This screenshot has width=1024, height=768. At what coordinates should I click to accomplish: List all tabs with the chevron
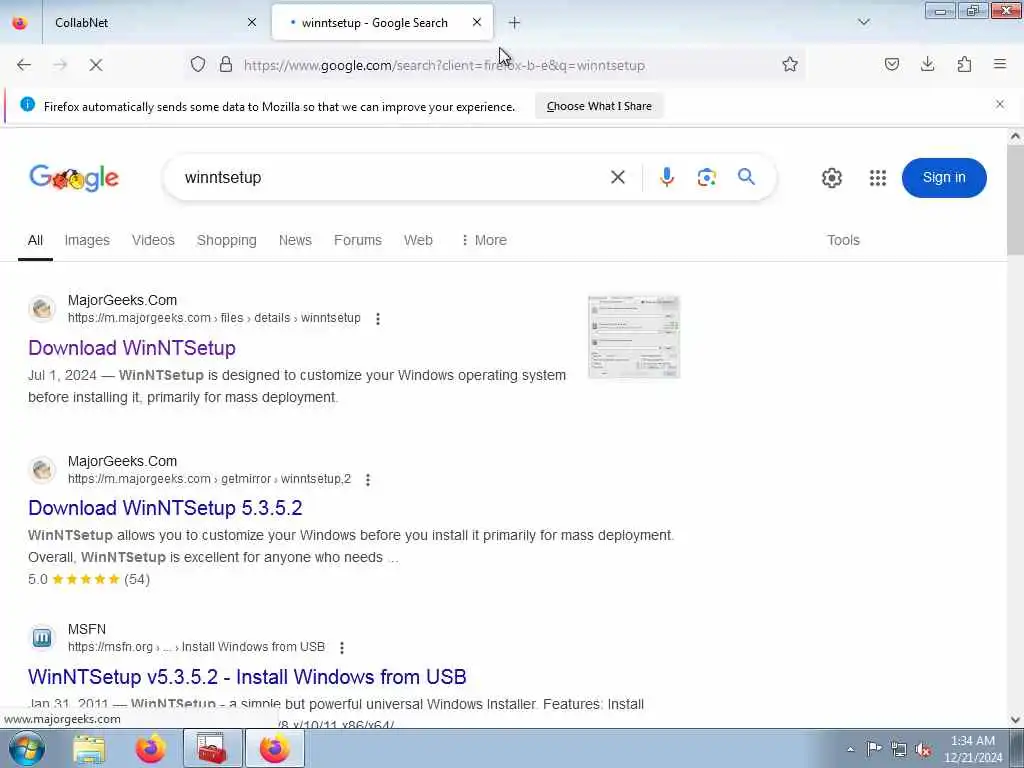pyautogui.click(x=863, y=22)
